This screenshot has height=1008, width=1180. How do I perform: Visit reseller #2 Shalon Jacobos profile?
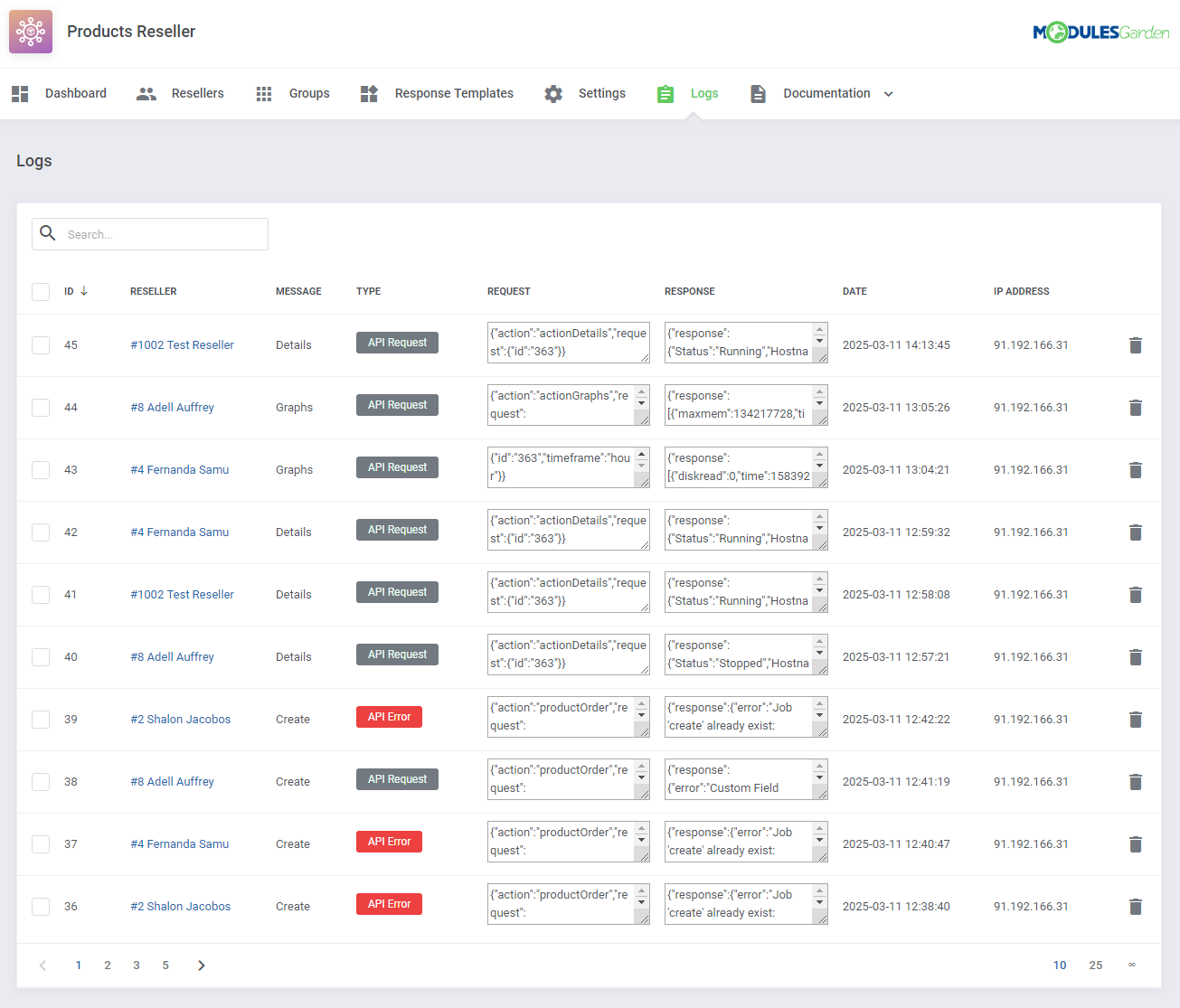click(x=180, y=718)
